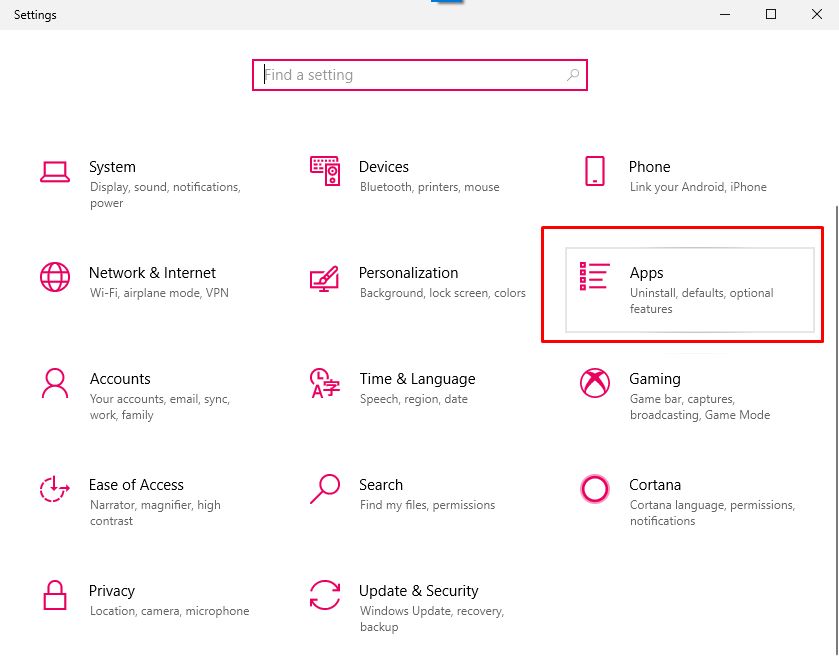The image size is (839, 667).
Task: Click the Gaming Xbox icon
Action: click(x=594, y=383)
